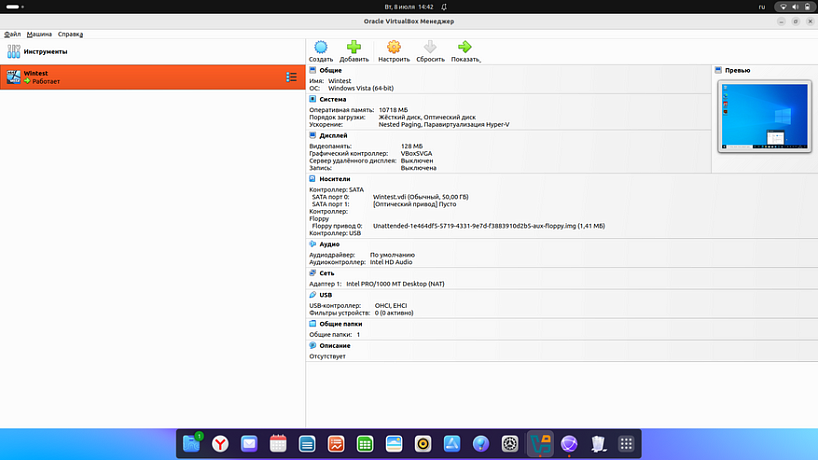Open the Wintest machine tools list icon

click(291, 77)
